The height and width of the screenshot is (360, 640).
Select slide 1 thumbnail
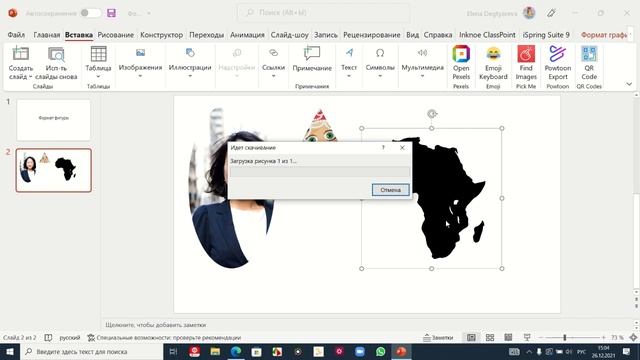[x=53, y=120]
